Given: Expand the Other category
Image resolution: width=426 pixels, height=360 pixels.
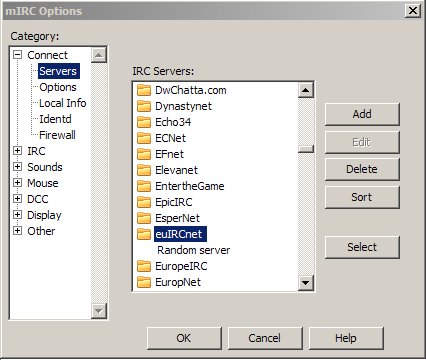Looking at the screenshot, I should [17, 231].
